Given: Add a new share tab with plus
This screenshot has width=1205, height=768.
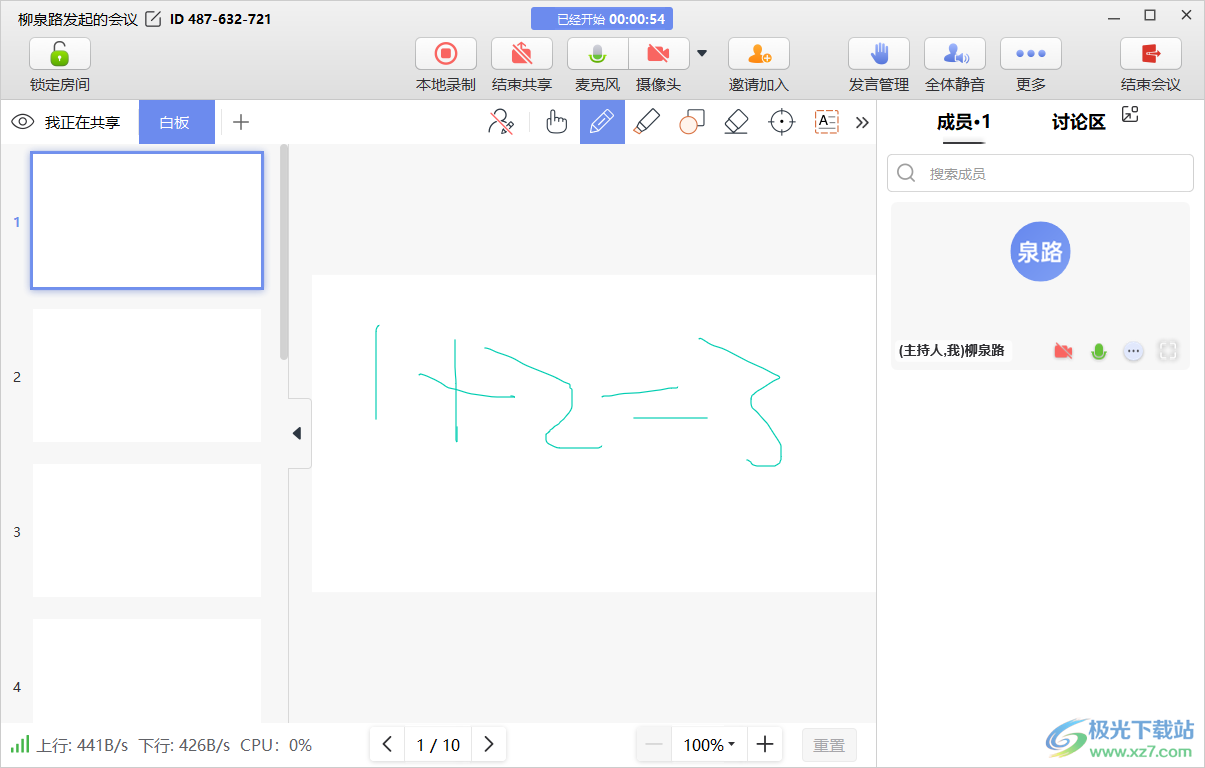Looking at the screenshot, I should 241,122.
